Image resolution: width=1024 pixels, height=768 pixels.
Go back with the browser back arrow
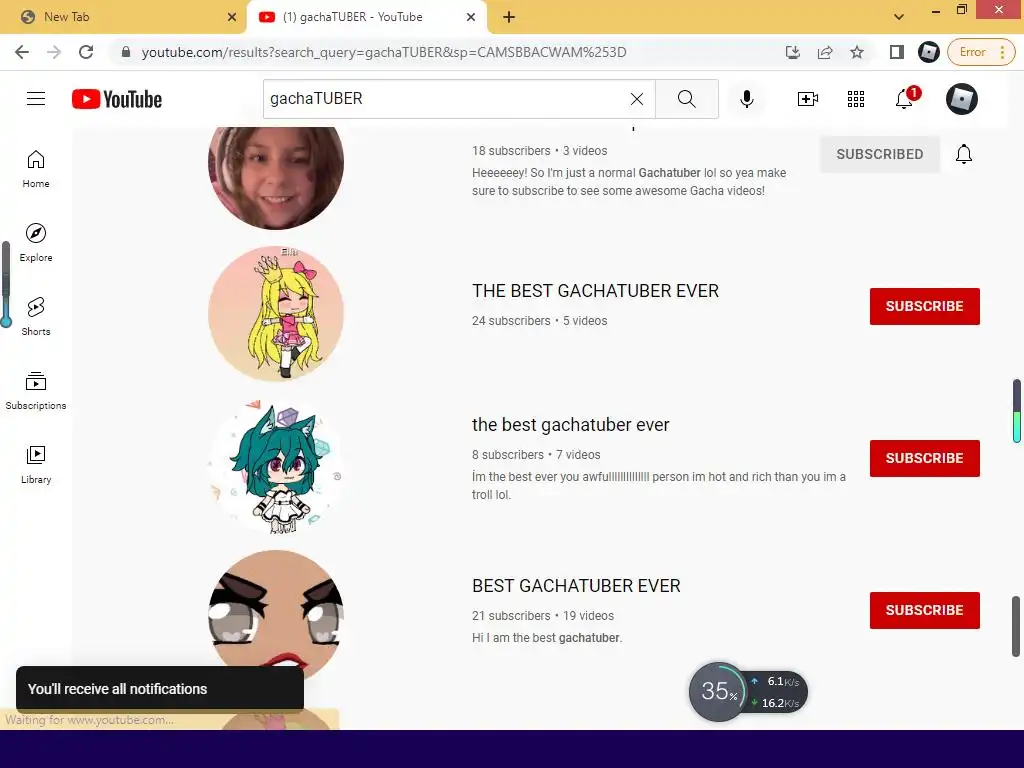pyautogui.click(x=22, y=52)
